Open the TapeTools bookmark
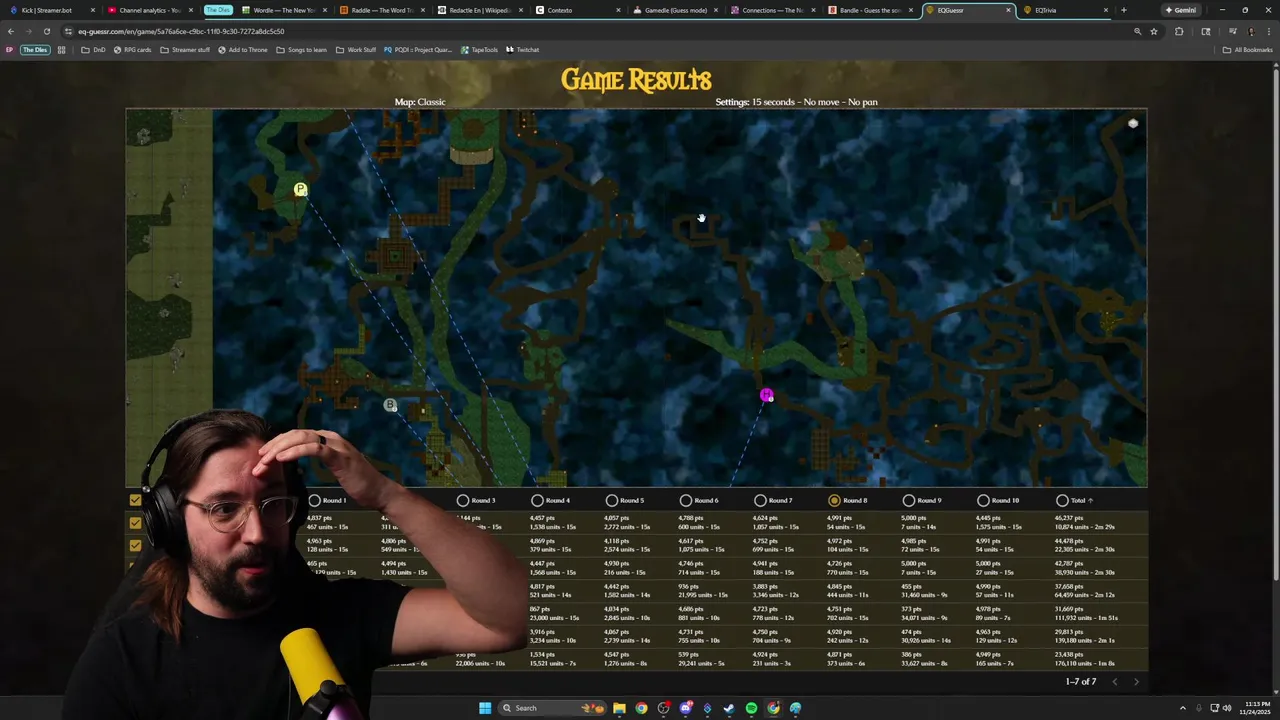1280x720 pixels. (479, 49)
